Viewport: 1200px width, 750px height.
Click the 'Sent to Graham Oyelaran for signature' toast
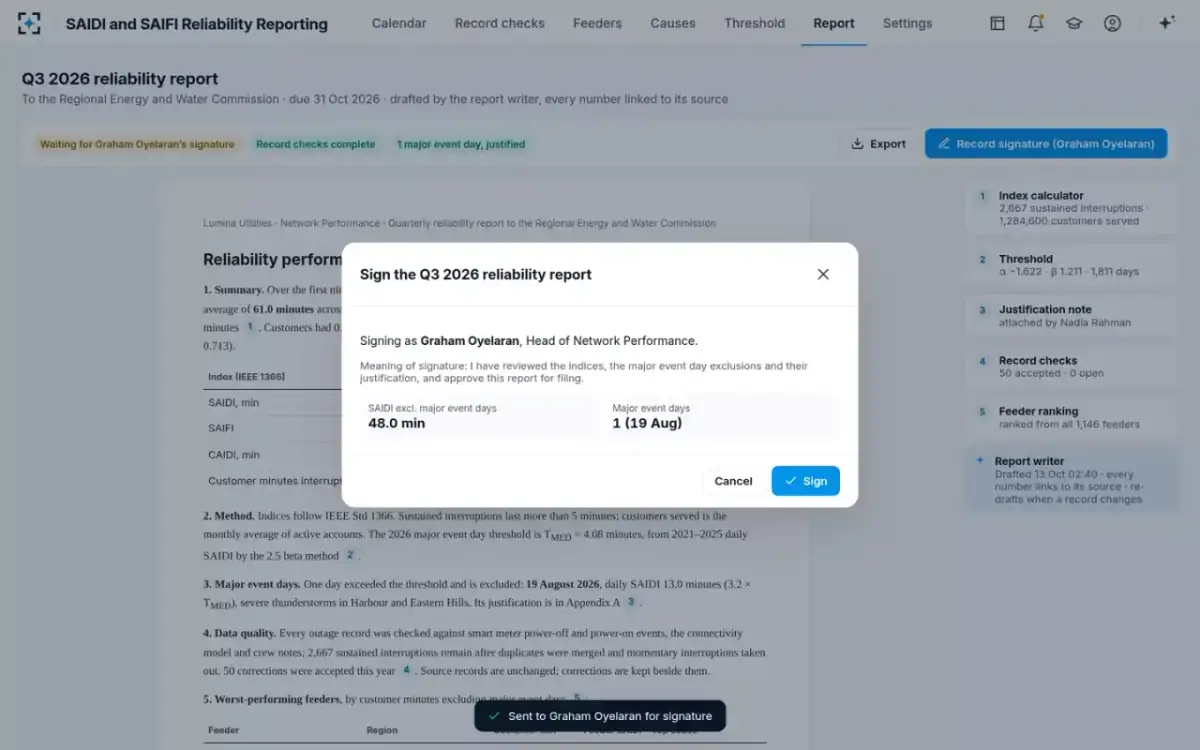600,716
